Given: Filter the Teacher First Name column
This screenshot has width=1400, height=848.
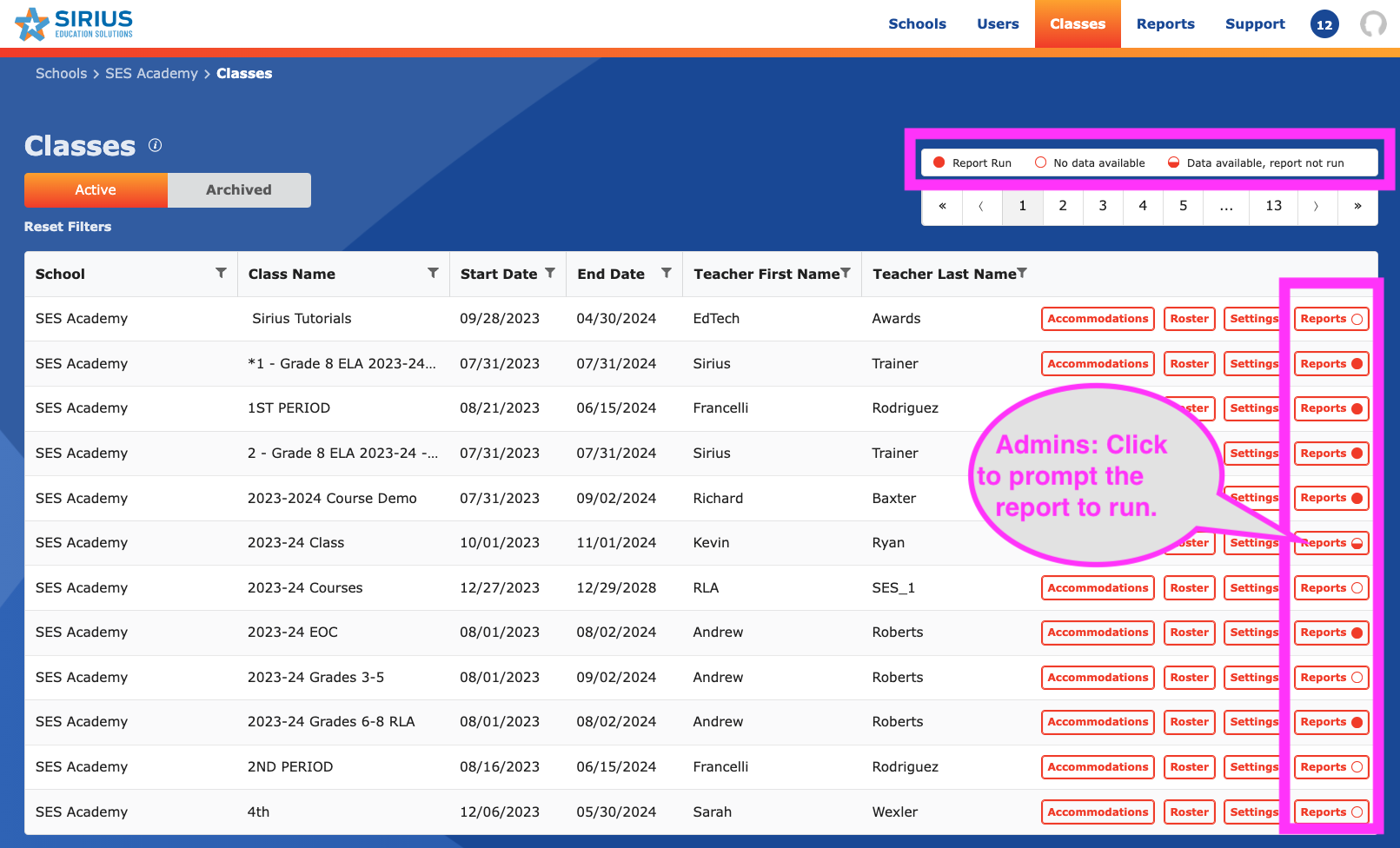Looking at the screenshot, I should coord(846,273).
